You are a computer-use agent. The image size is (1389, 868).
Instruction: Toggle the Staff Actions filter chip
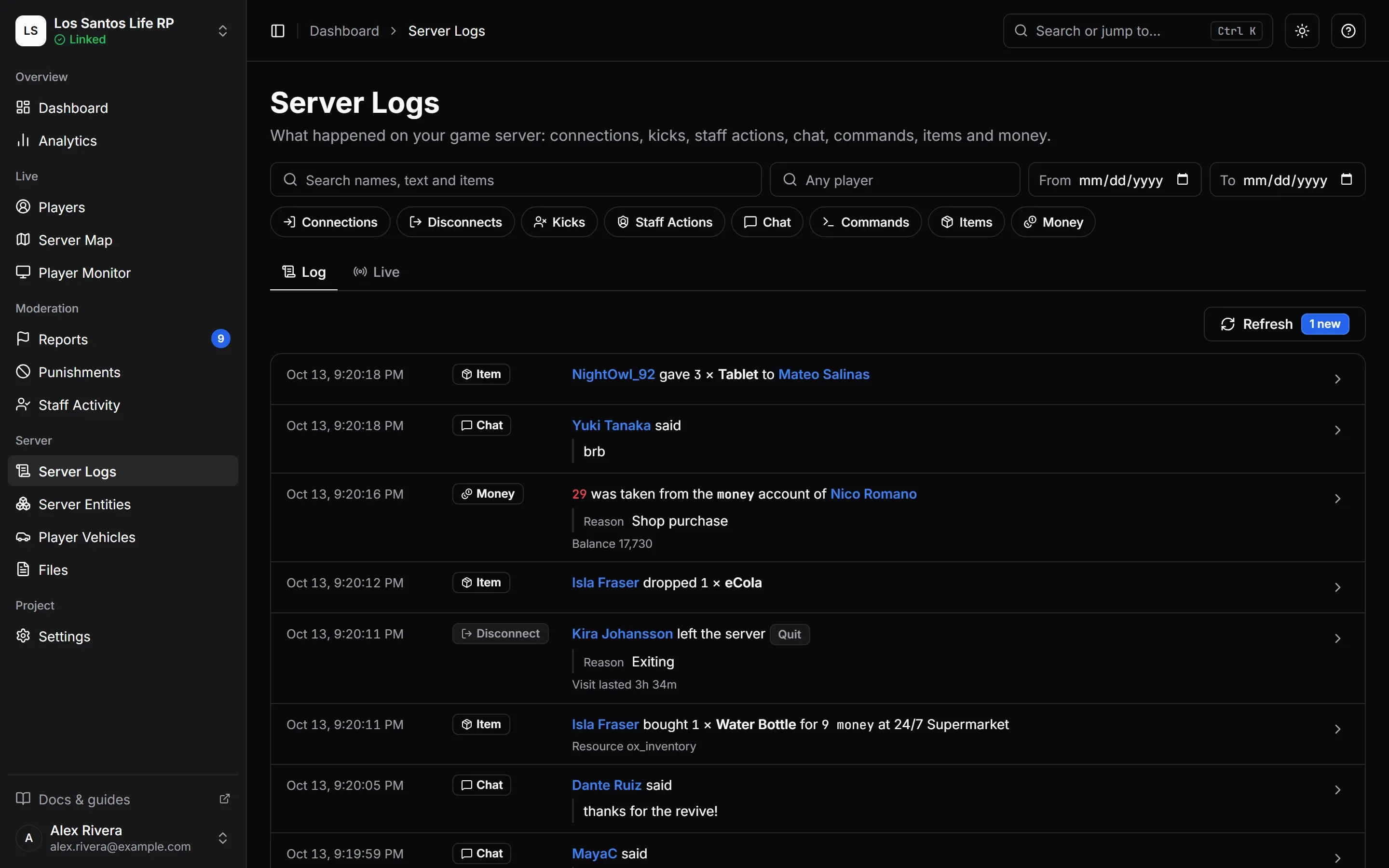click(x=665, y=222)
